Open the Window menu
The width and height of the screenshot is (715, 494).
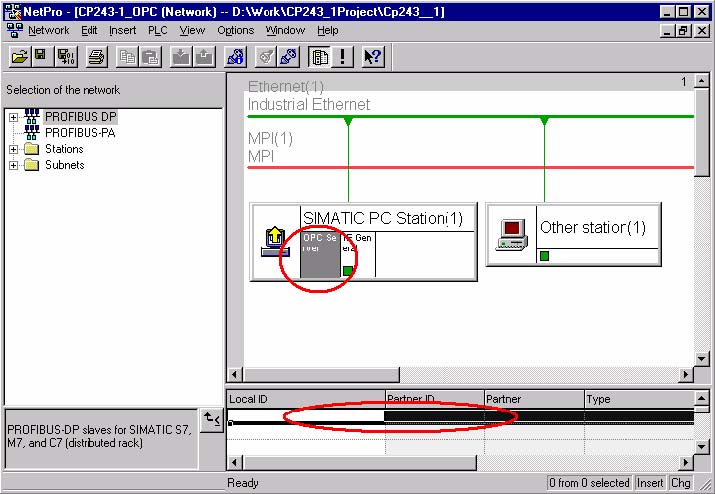click(x=285, y=31)
